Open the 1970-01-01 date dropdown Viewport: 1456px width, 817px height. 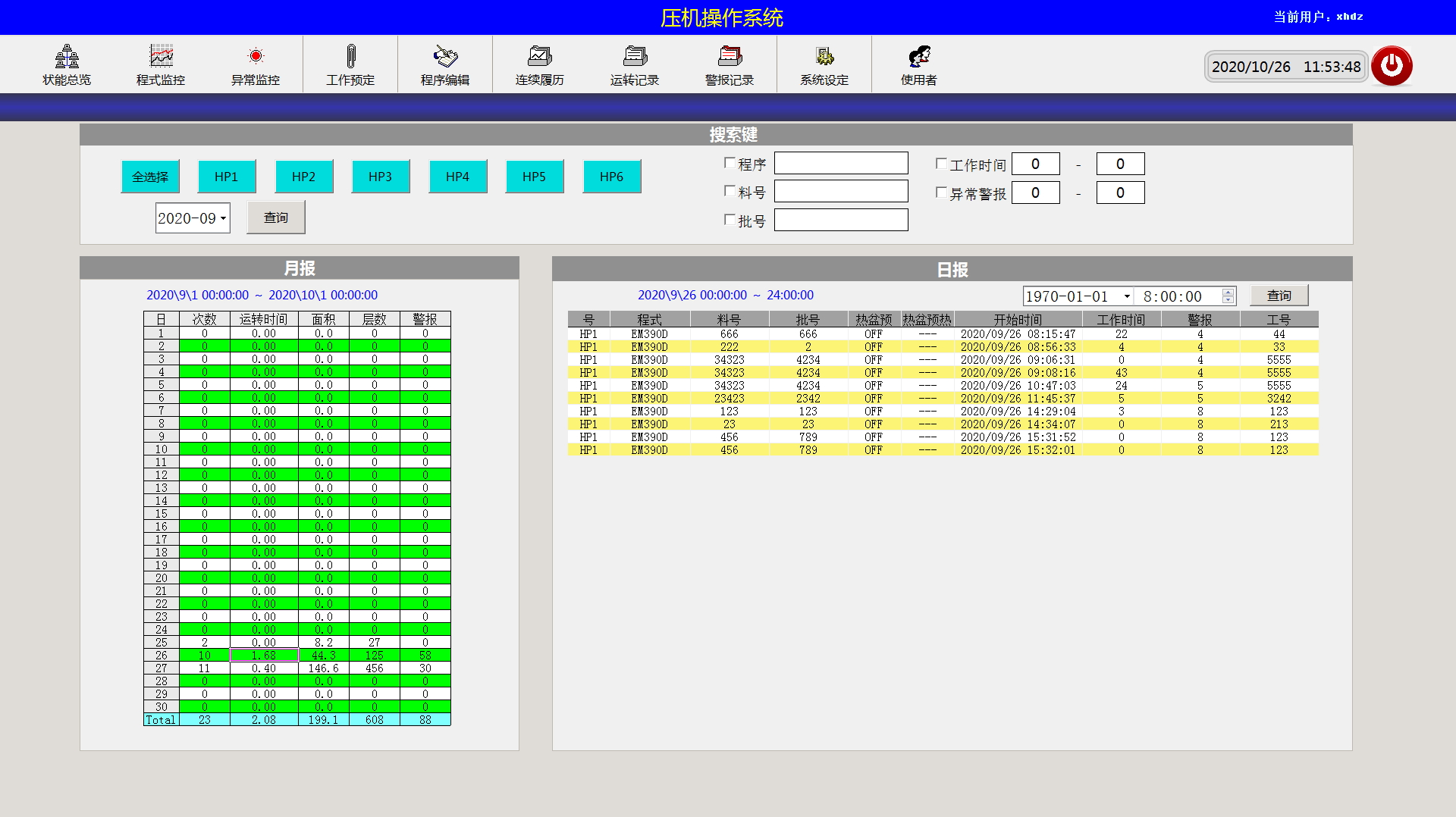[1127, 296]
